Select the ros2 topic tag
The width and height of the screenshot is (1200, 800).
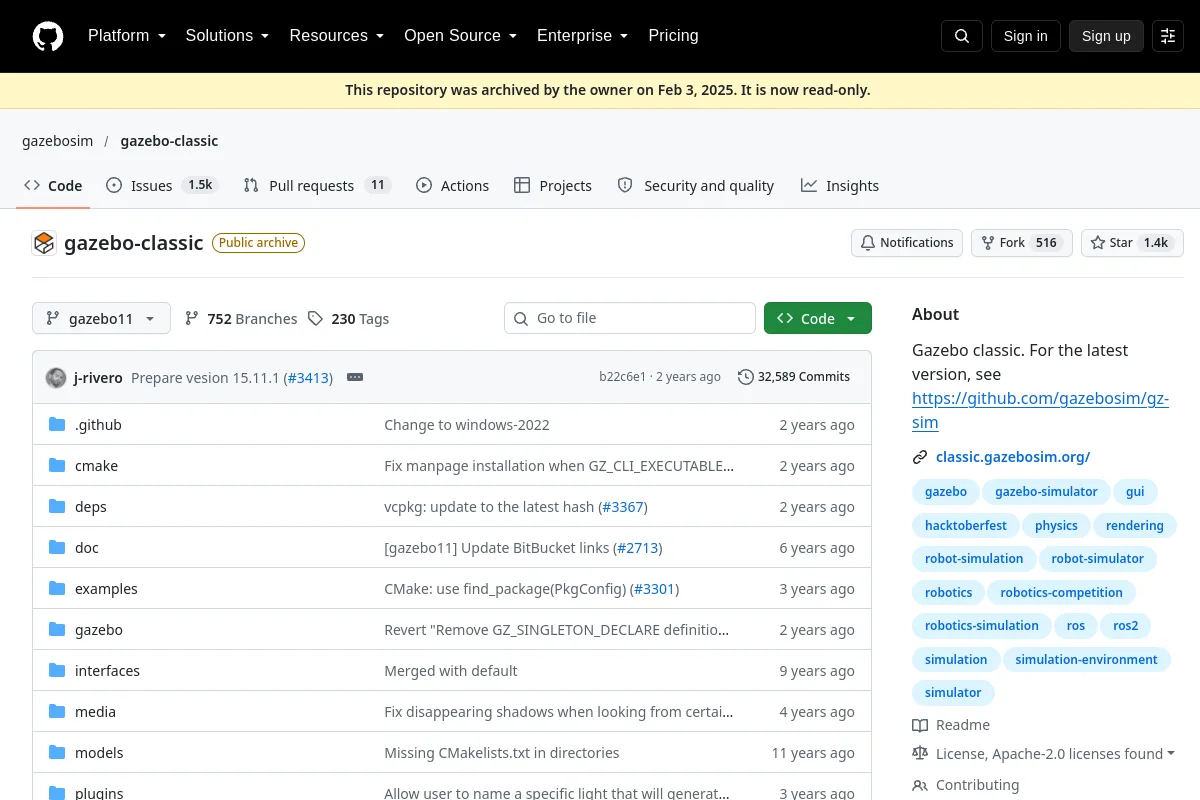[x=1126, y=626]
